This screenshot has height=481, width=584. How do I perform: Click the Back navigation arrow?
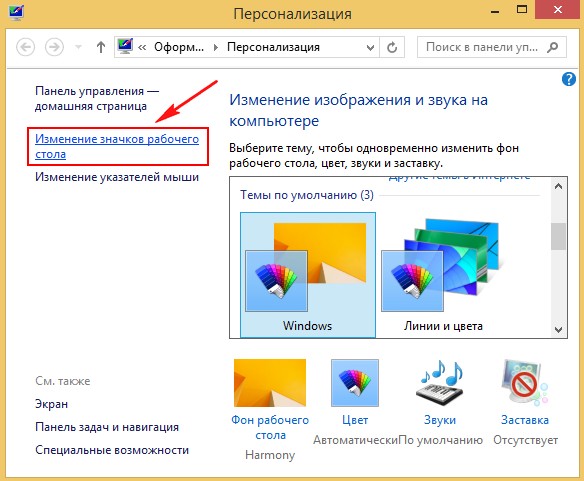click(x=26, y=47)
